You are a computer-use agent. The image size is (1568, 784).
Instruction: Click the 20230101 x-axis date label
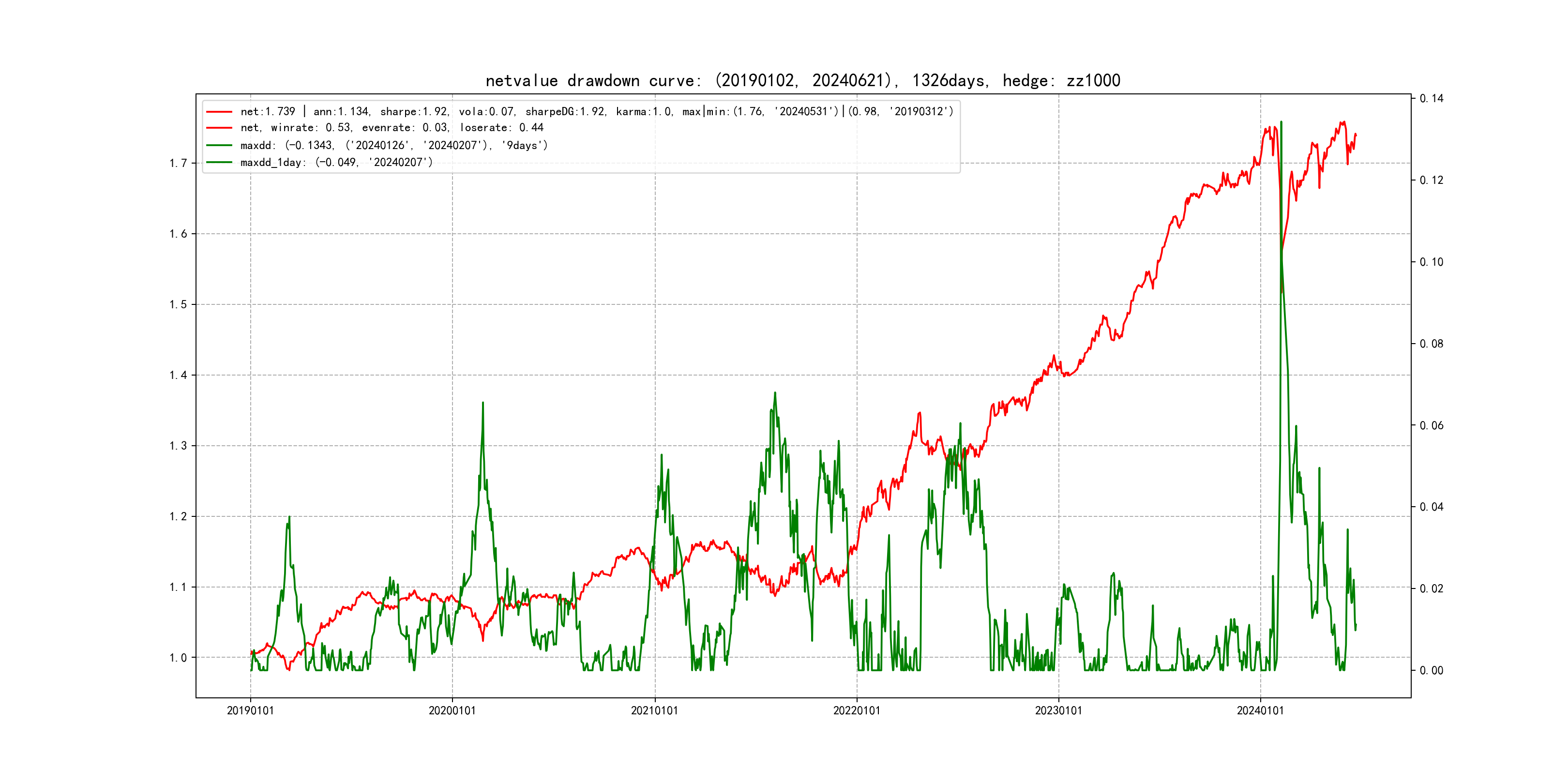pyautogui.click(x=1058, y=710)
